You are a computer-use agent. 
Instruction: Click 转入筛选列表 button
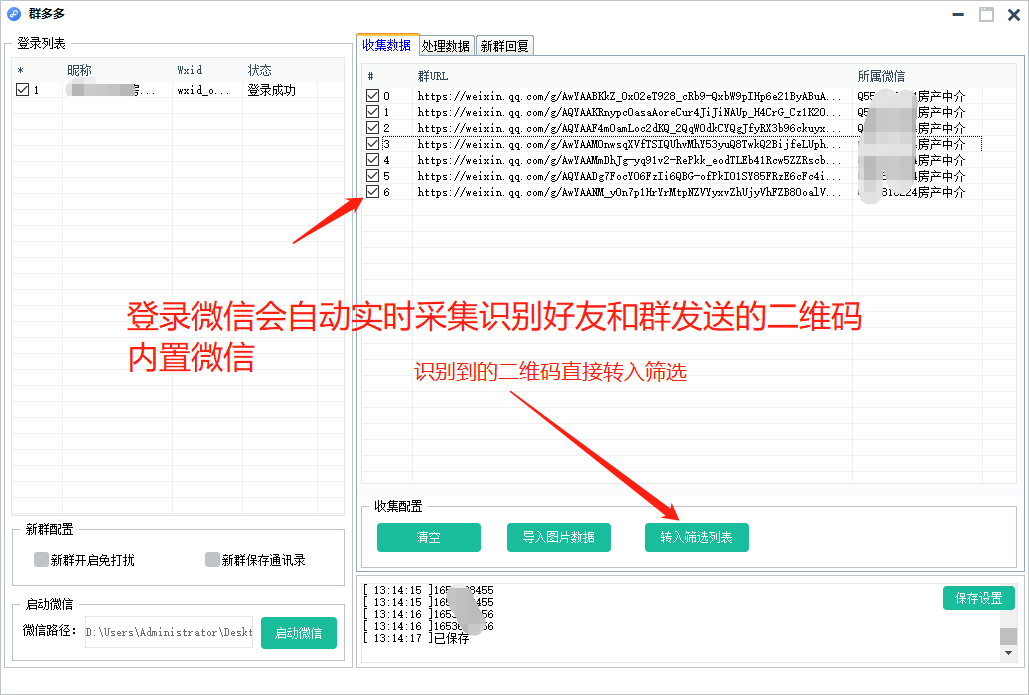696,538
